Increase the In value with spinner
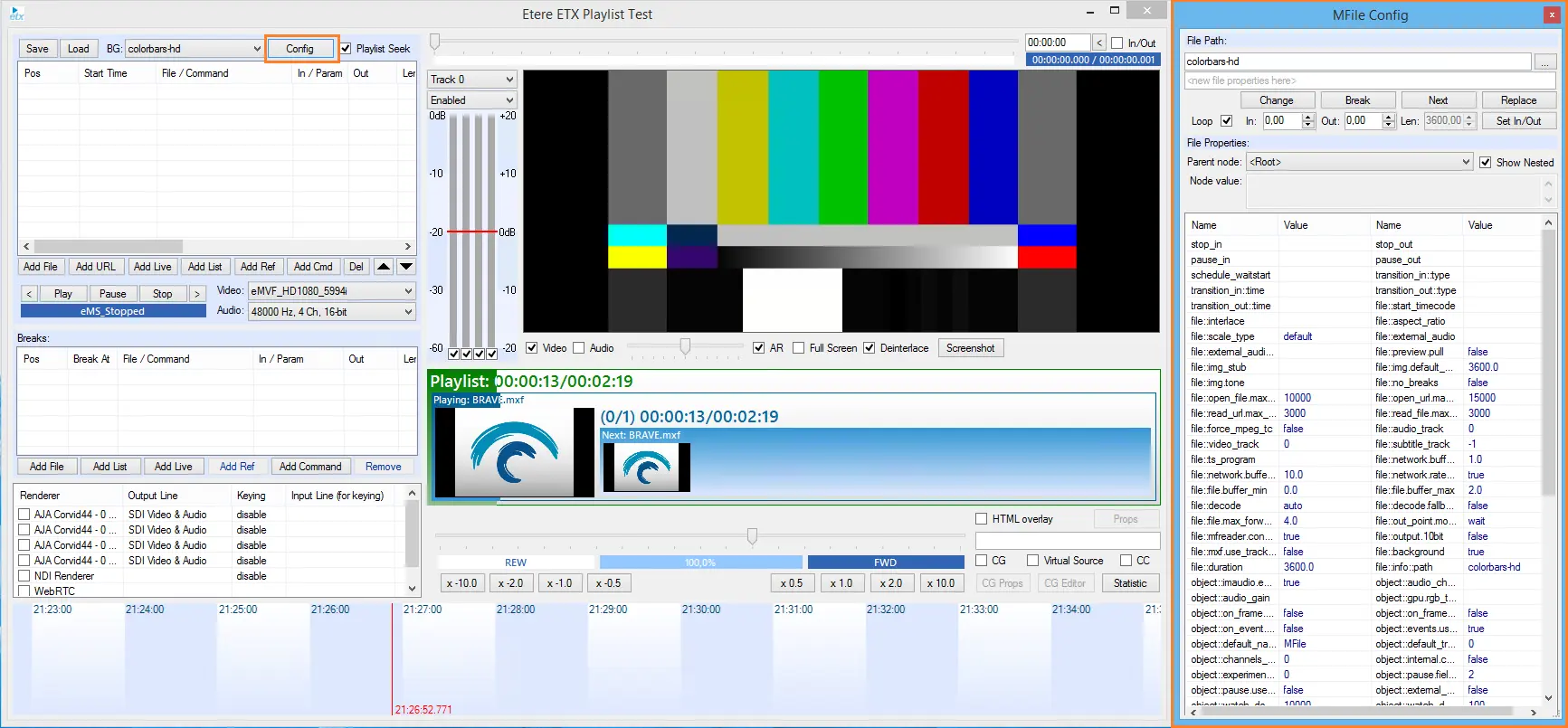The image size is (1568, 728). (x=1307, y=117)
